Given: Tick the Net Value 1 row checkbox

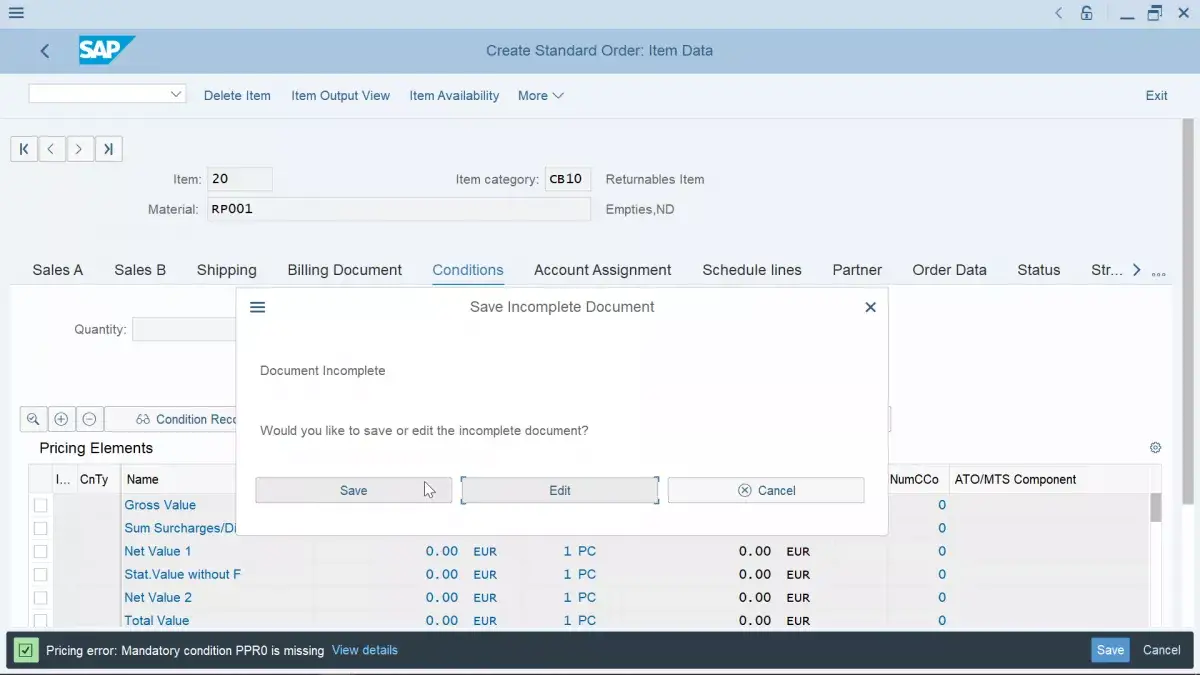Looking at the screenshot, I should coord(41,551).
